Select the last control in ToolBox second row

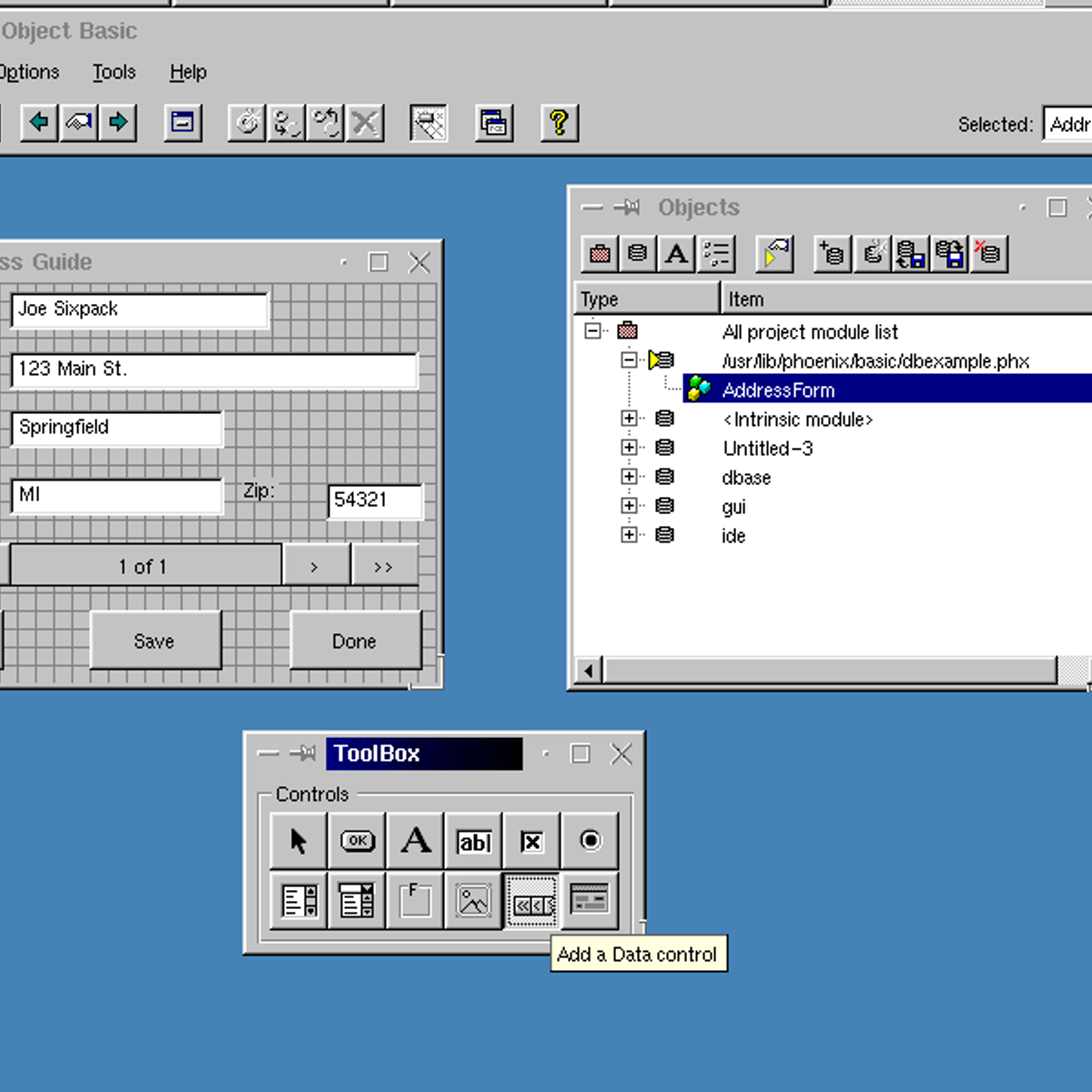590,901
